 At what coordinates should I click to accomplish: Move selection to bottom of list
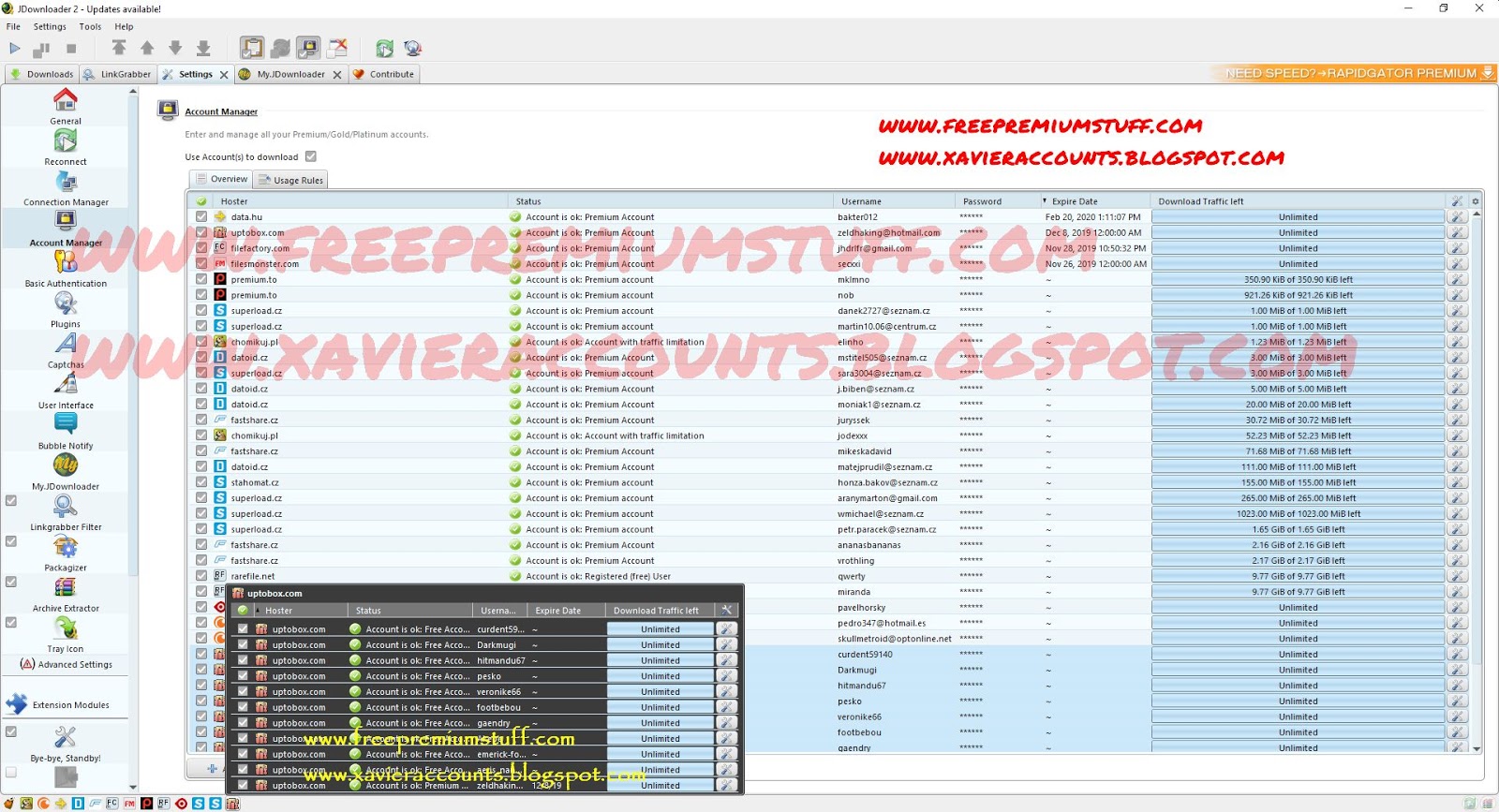coord(203,48)
